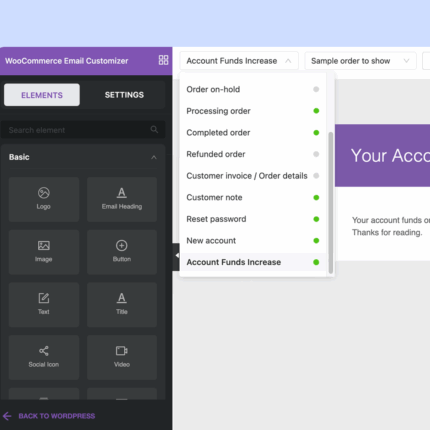430x430 pixels.
Task: Open the Sample order to show dropdown
Action: (x=360, y=61)
